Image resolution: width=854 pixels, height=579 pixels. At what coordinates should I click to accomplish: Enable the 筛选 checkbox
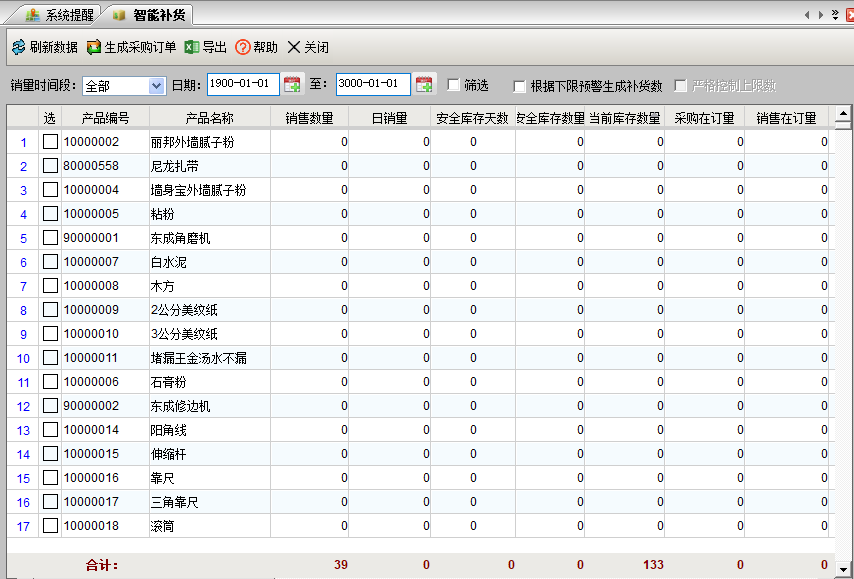coord(453,84)
